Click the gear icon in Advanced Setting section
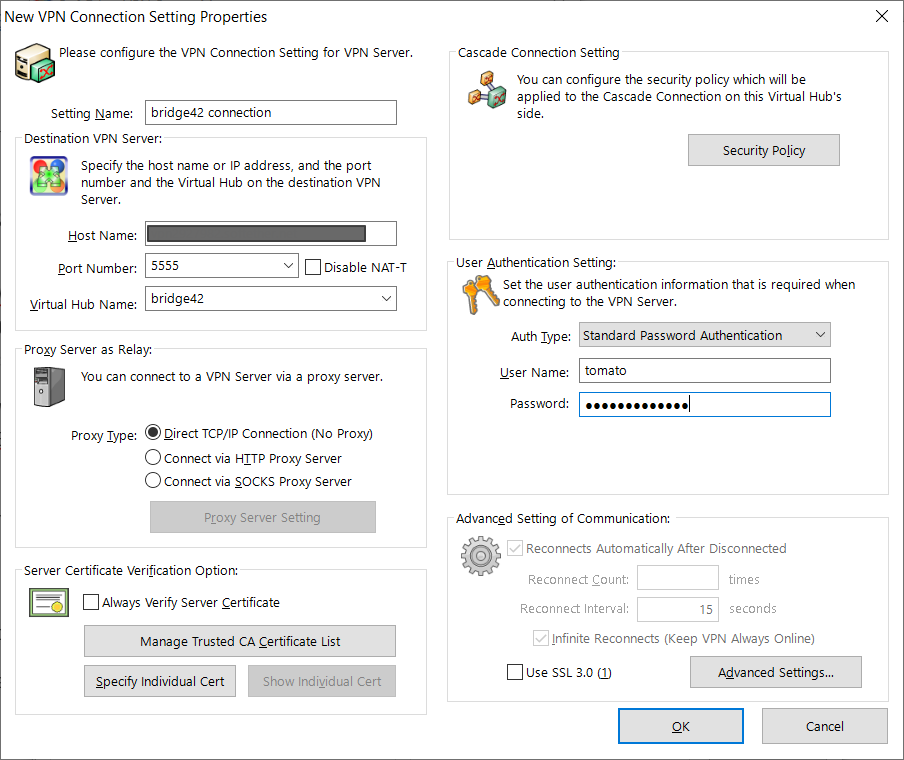 tap(480, 556)
